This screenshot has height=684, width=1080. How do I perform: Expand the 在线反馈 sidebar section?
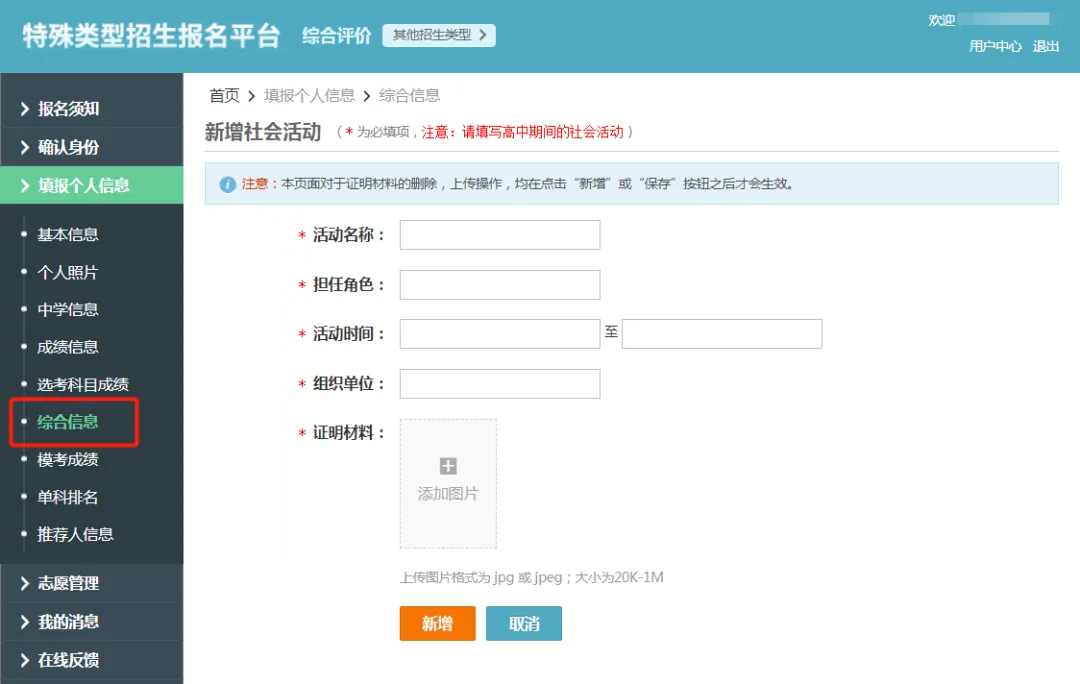tap(68, 660)
